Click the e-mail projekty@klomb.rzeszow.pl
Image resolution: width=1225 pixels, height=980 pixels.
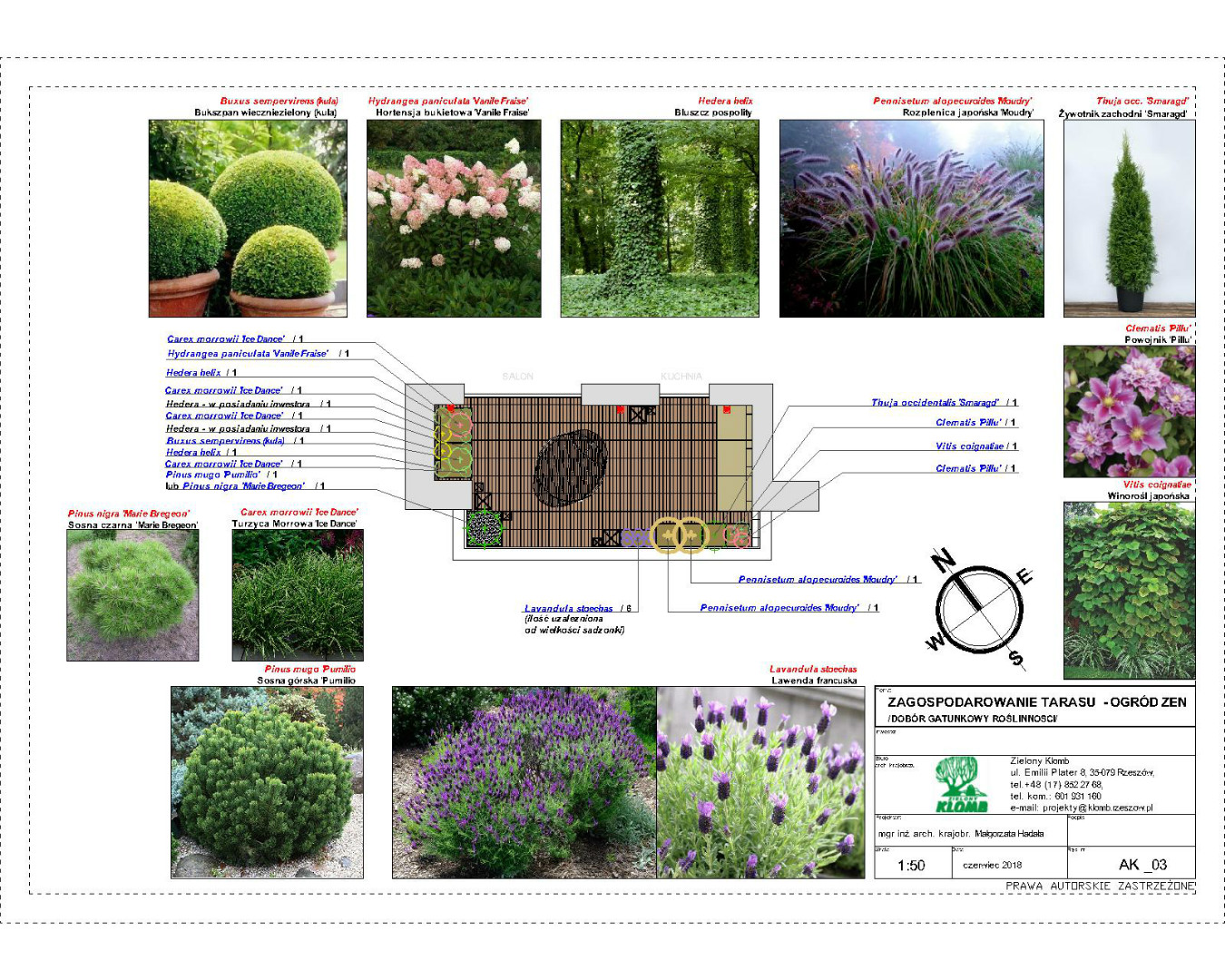[1098, 808]
